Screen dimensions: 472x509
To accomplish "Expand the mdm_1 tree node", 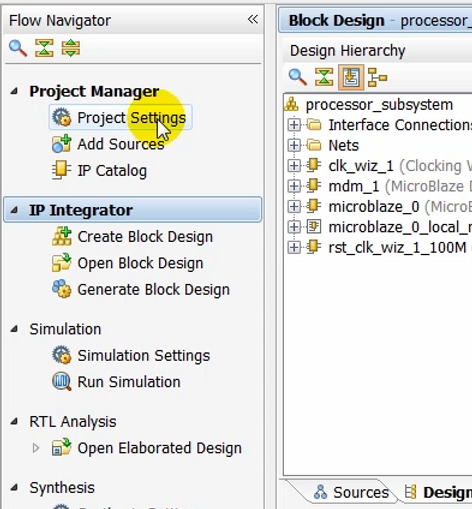I will click(x=294, y=186).
